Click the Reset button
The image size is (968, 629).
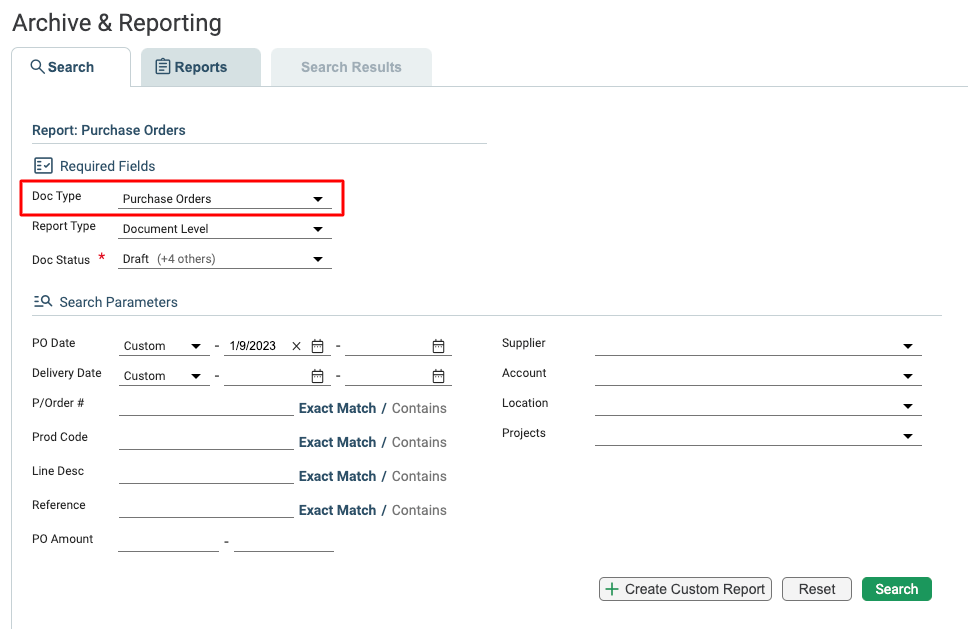pos(817,589)
